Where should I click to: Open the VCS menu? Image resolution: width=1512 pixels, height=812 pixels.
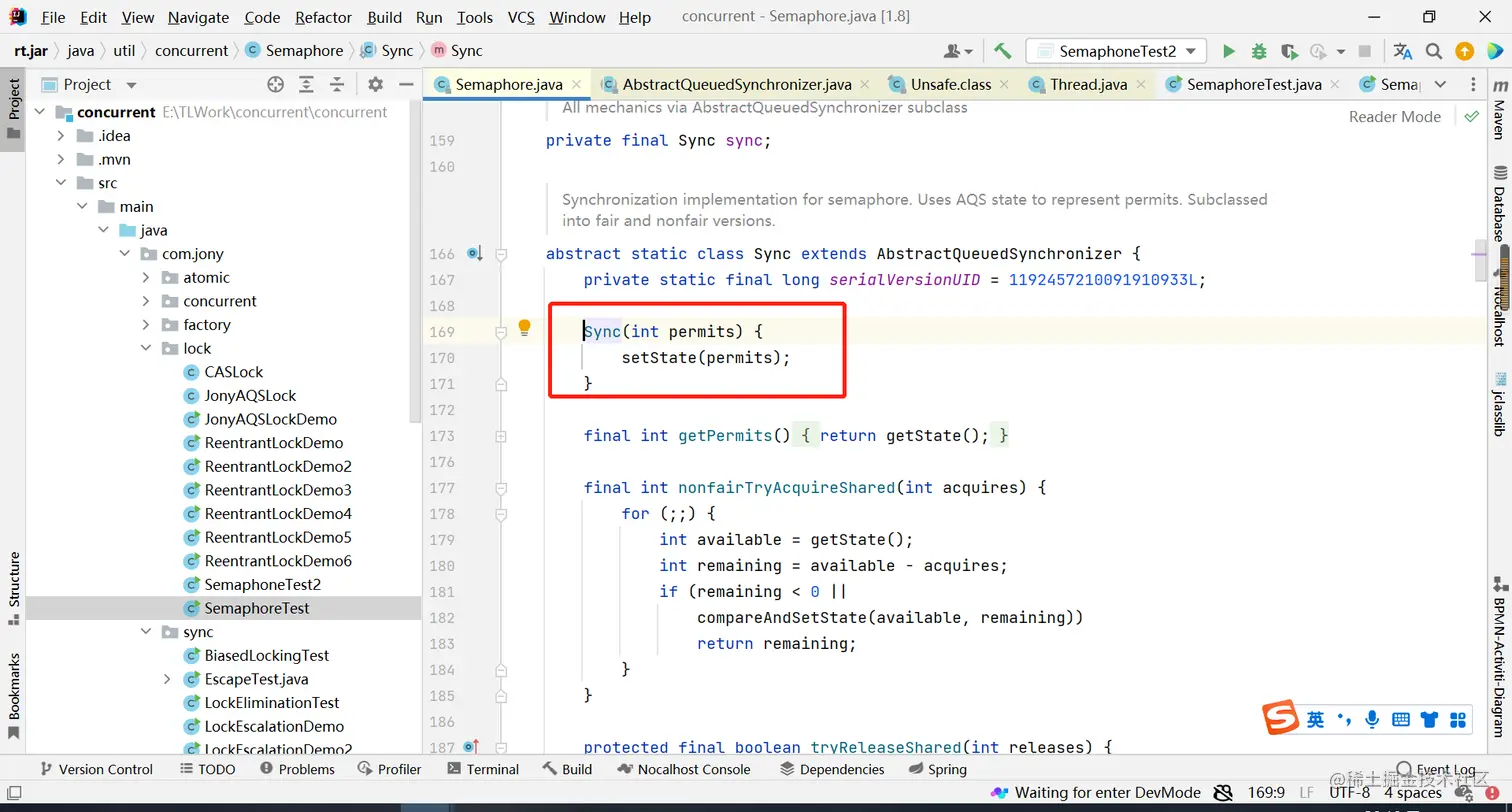521,17
